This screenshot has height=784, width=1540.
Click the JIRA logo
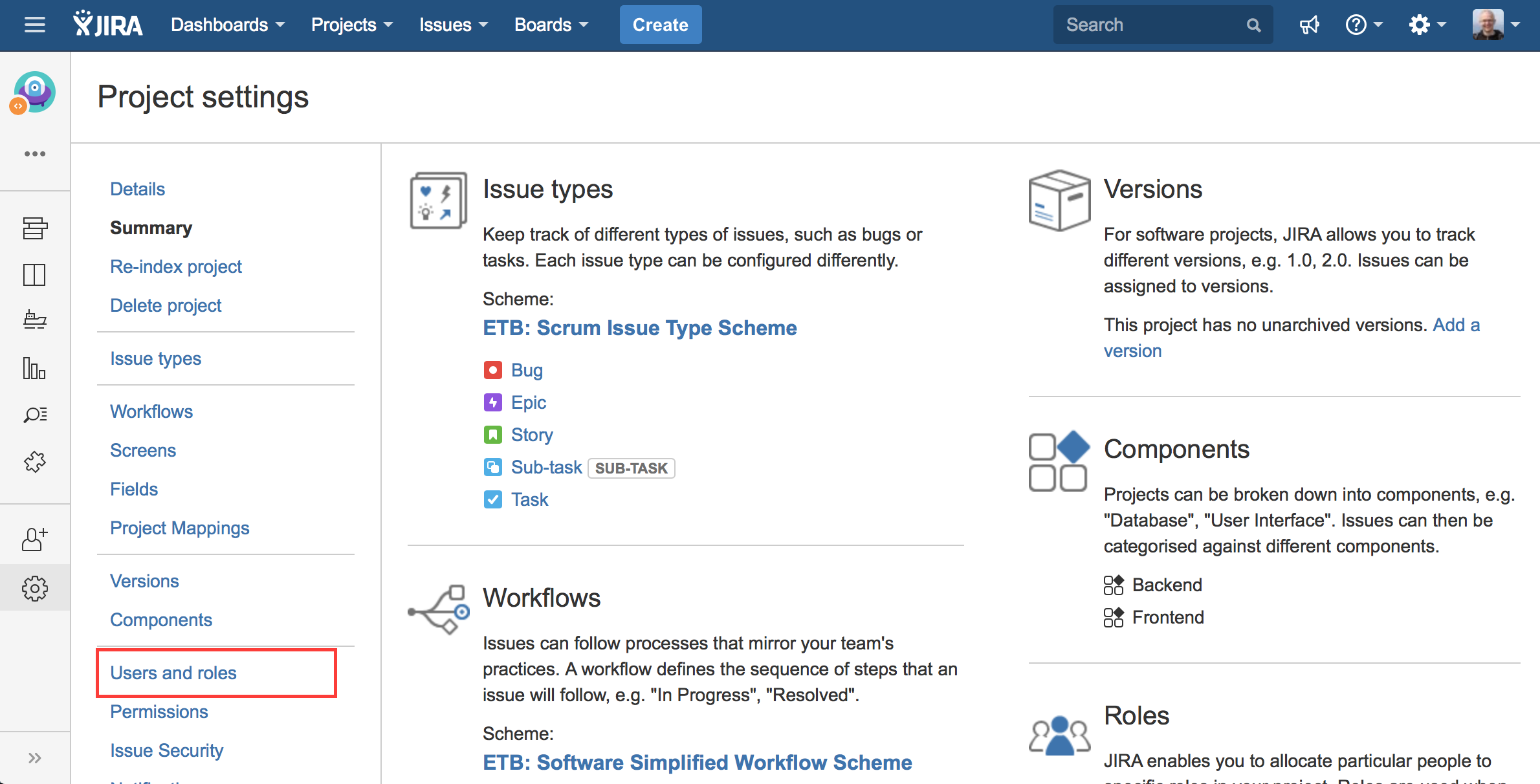coord(107,25)
